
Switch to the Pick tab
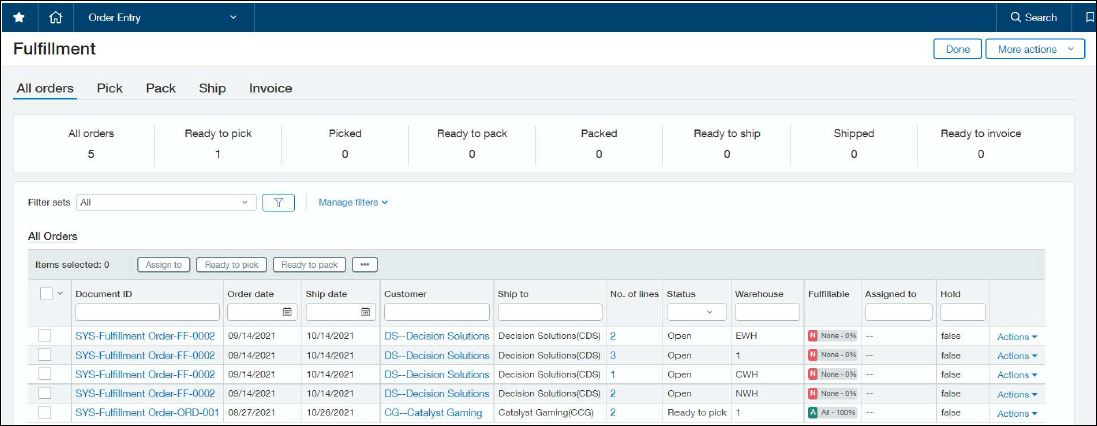(x=110, y=88)
